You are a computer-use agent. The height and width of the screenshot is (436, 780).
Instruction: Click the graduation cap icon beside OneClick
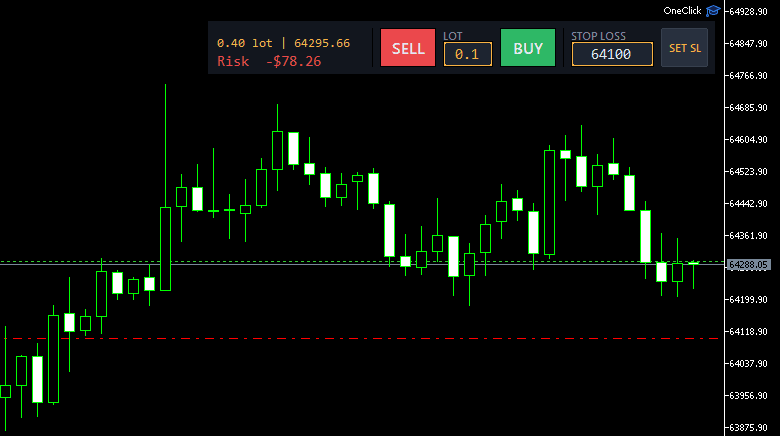pyautogui.click(x=713, y=10)
